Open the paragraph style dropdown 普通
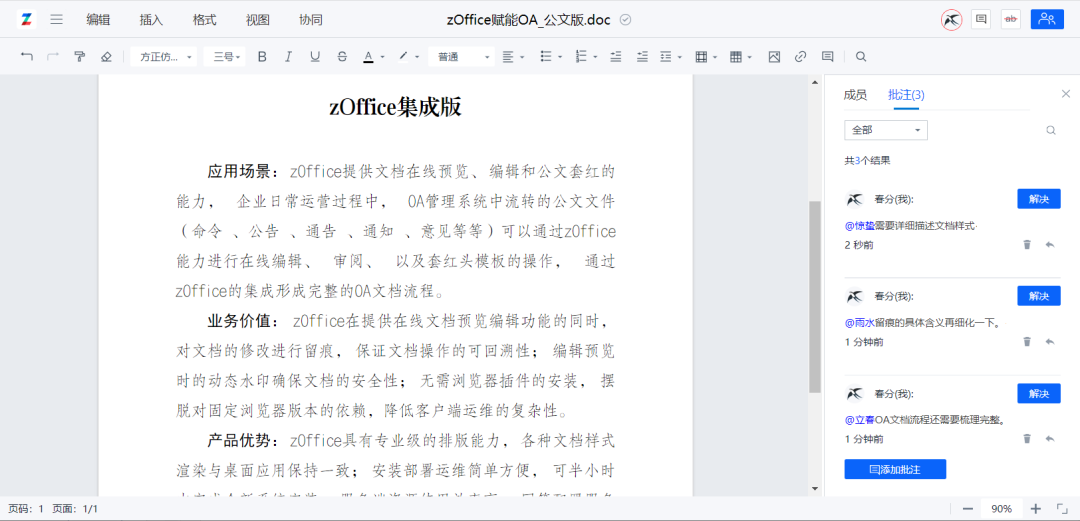The image size is (1080, 521). [461, 57]
